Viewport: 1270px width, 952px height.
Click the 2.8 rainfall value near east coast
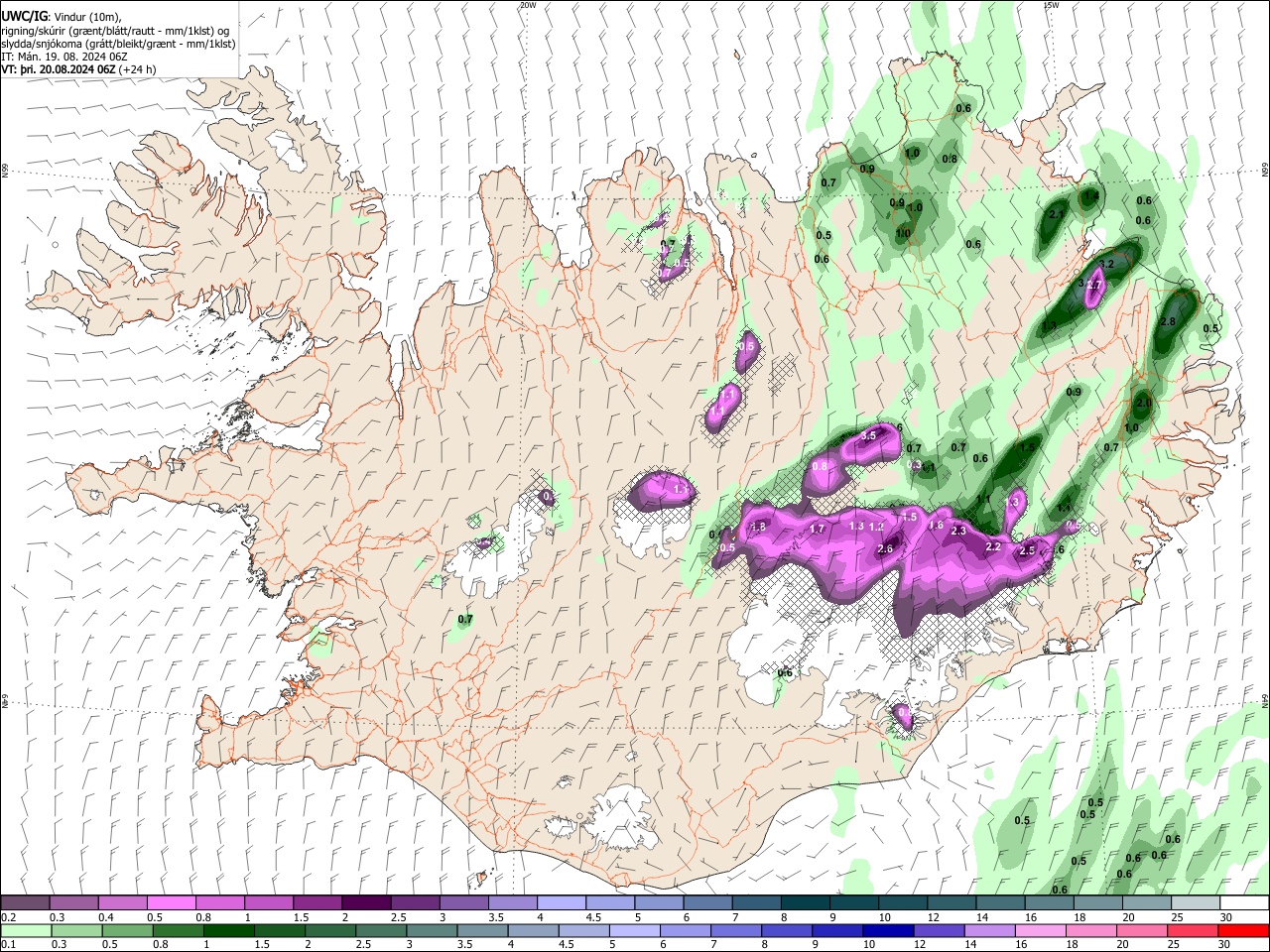point(1167,321)
